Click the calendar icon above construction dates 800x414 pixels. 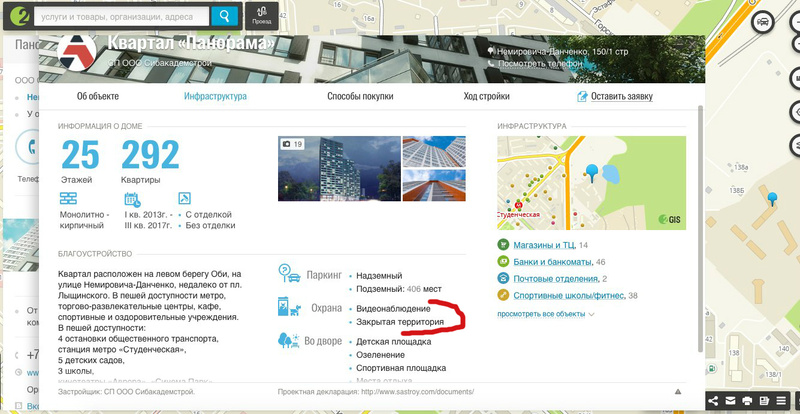pyautogui.click(x=132, y=199)
